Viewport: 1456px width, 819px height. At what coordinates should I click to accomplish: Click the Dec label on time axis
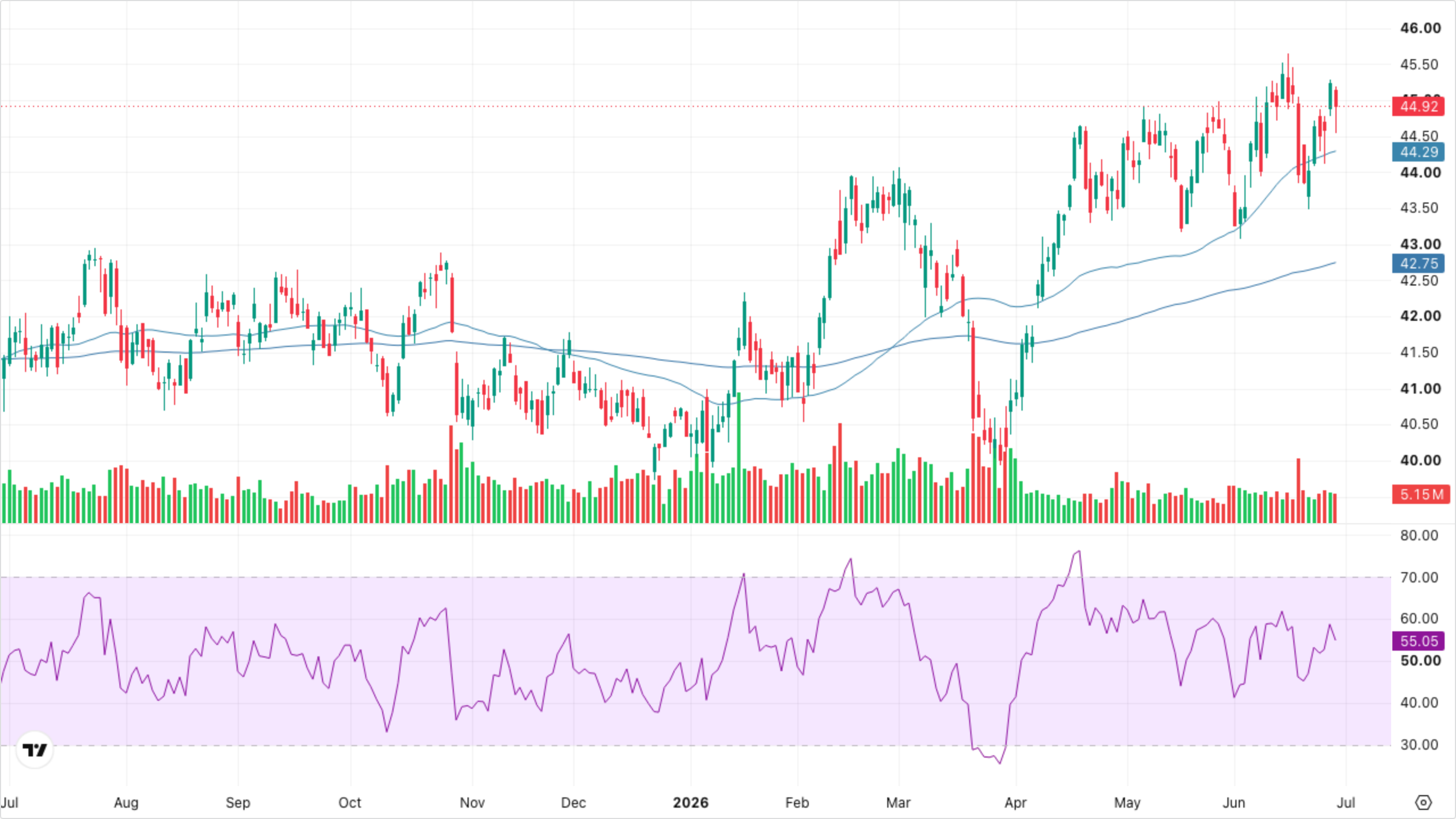[573, 803]
